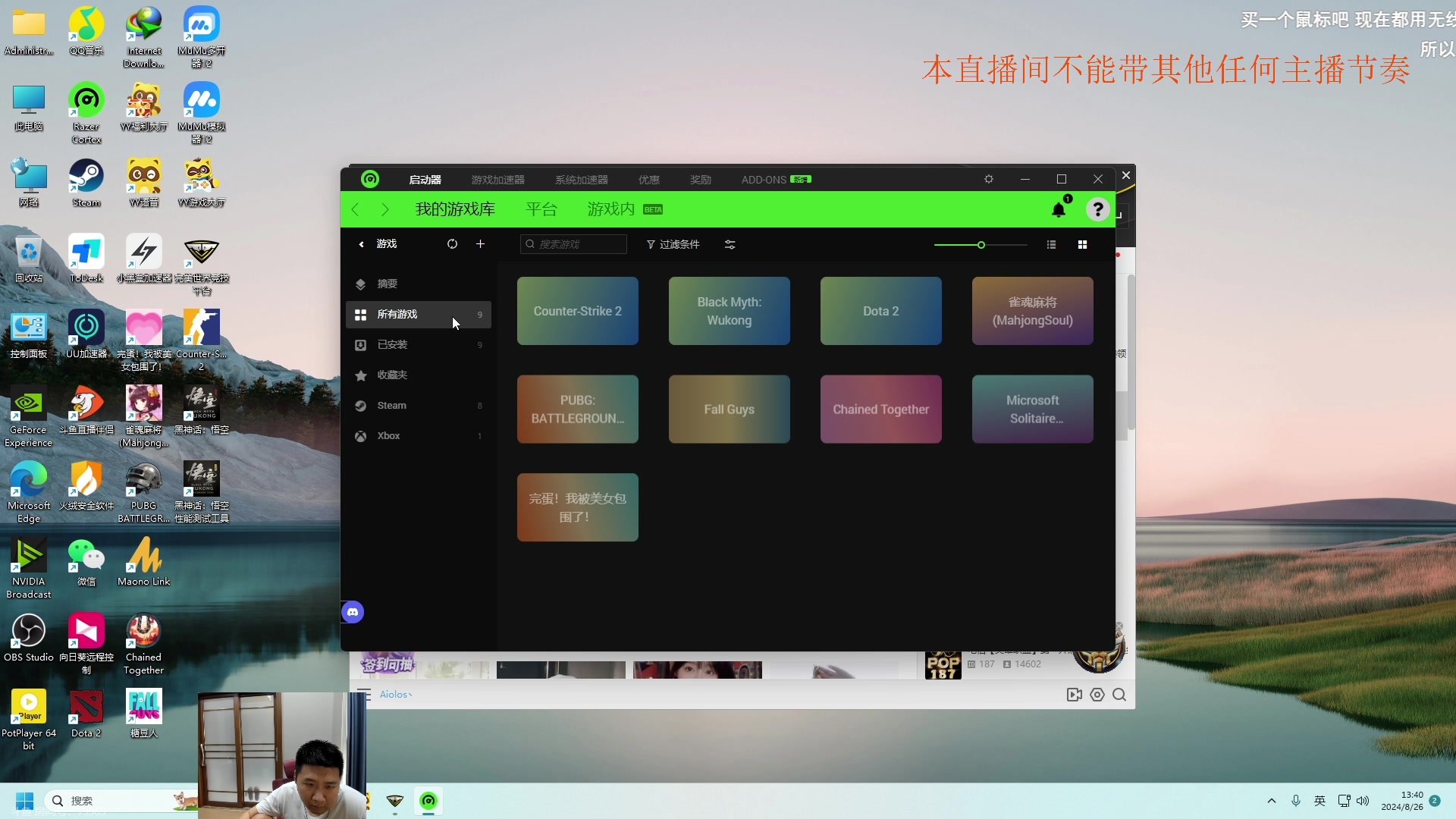Expand Xbox games section
The height and width of the screenshot is (819, 1456).
coord(388,435)
